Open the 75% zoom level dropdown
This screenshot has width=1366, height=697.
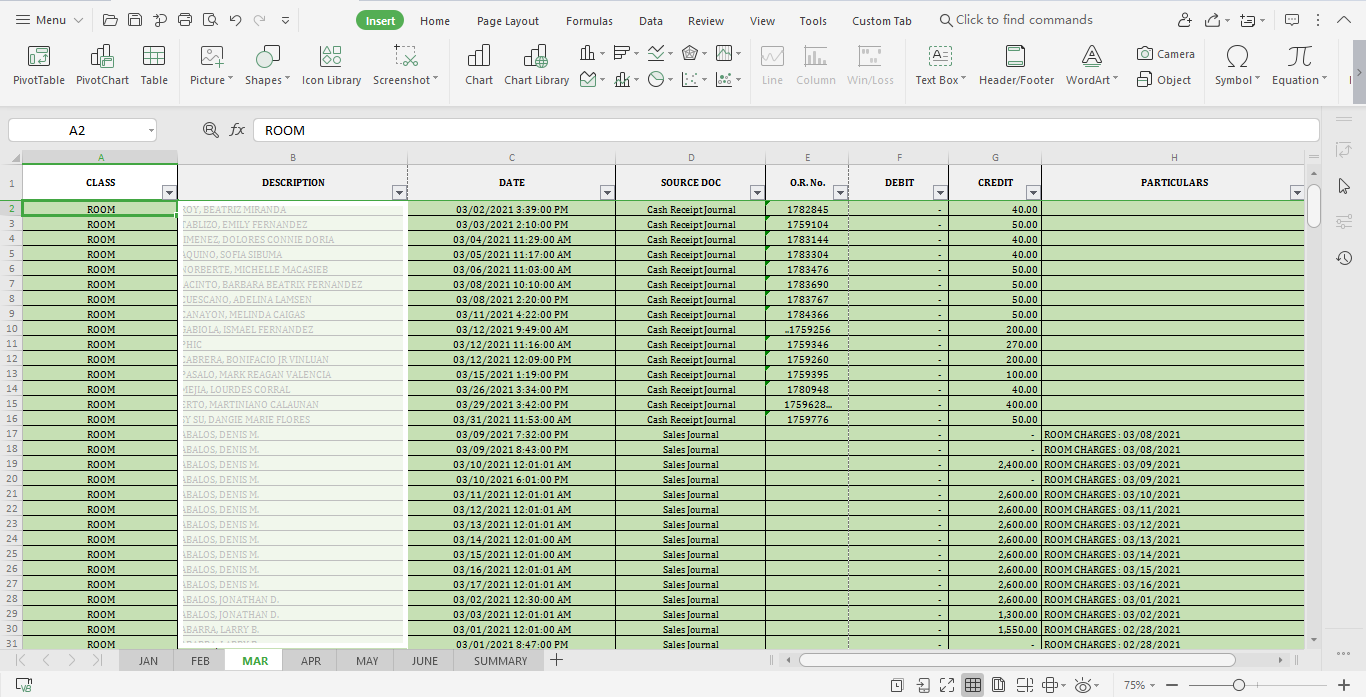tap(1141, 685)
